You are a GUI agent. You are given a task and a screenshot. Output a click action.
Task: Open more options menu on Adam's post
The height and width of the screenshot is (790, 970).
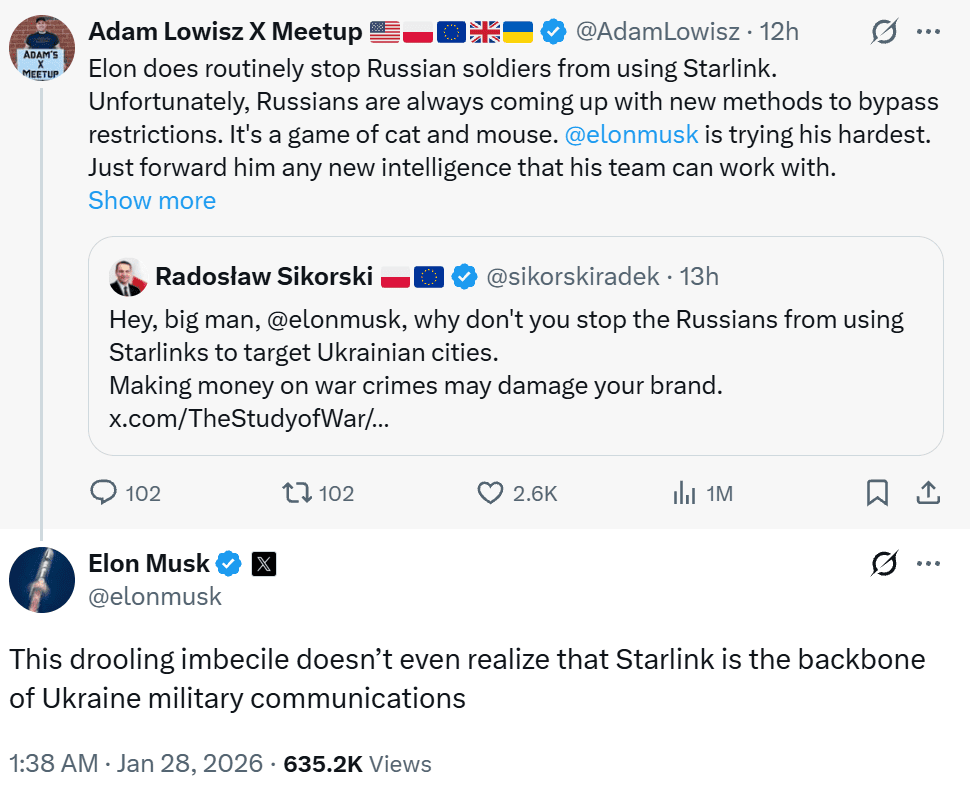(929, 32)
